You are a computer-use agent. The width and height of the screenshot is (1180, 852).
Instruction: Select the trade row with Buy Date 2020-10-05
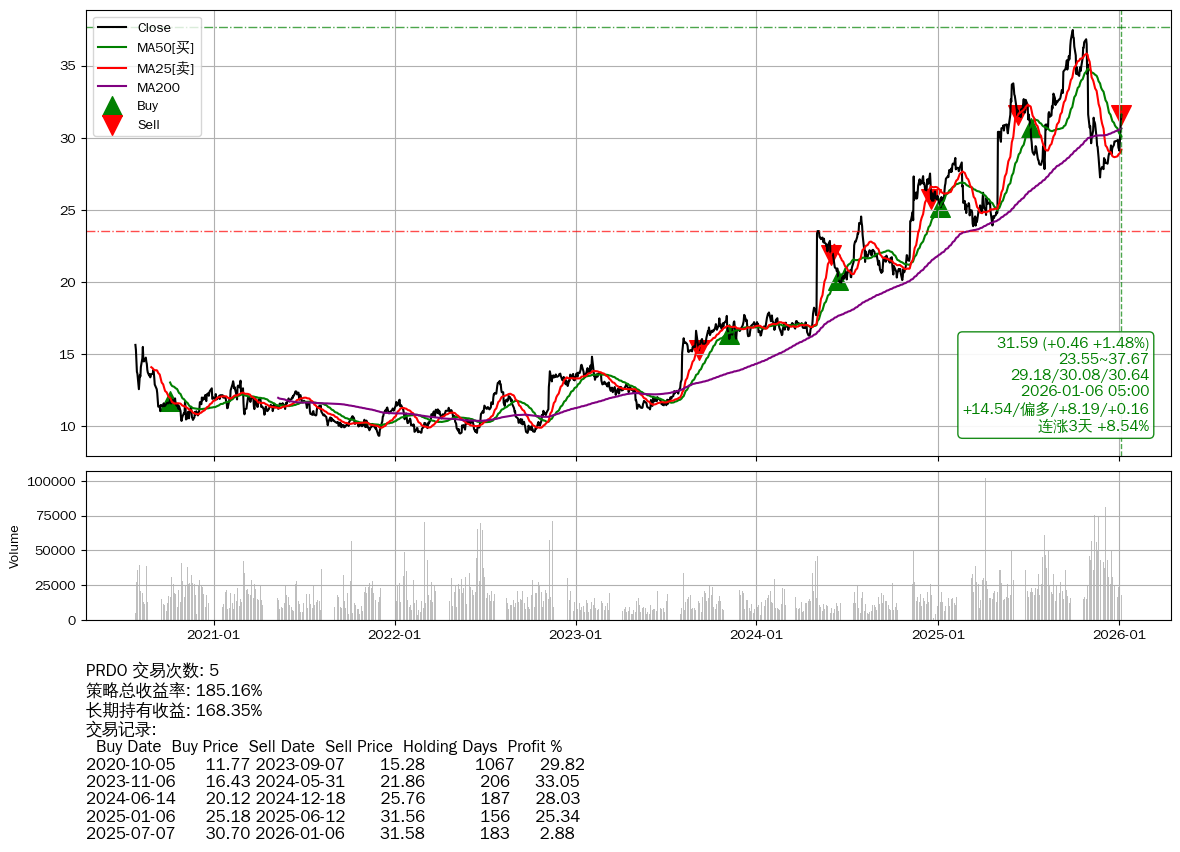pyautogui.click(x=335, y=764)
